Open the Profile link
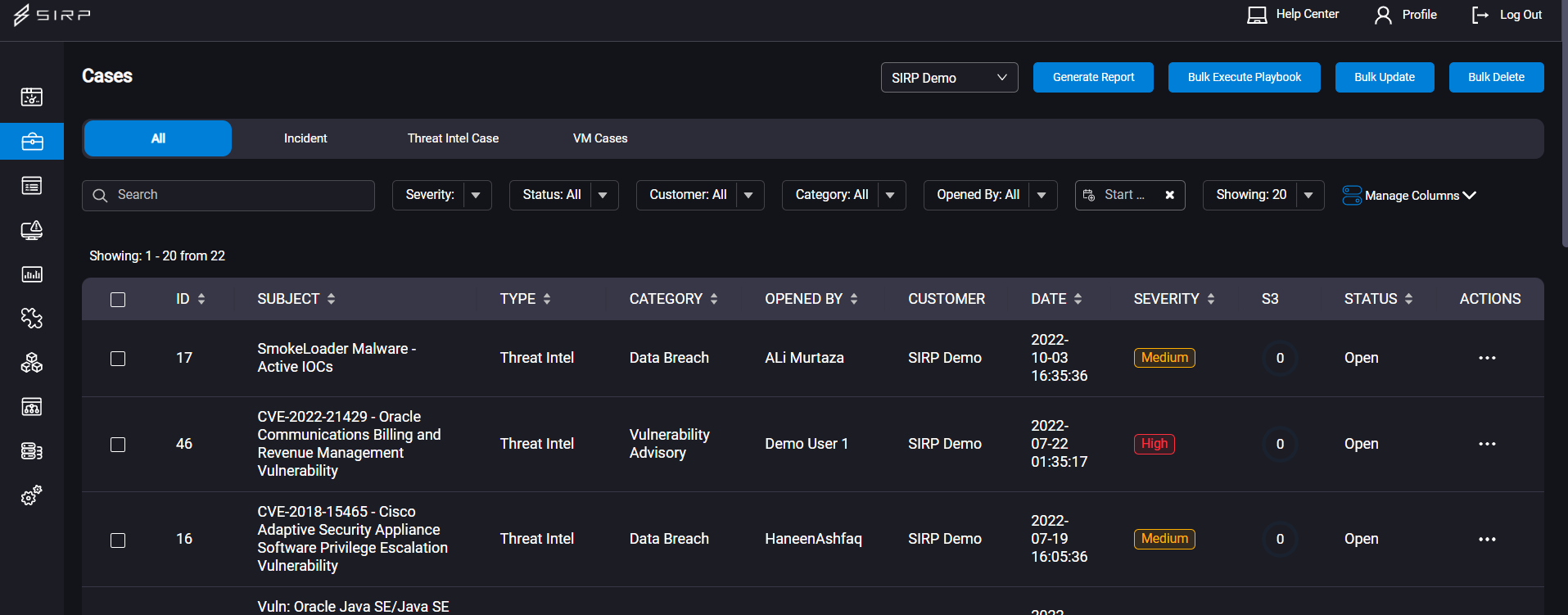Screen dimensions: 1568x615 click(x=1419, y=15)
